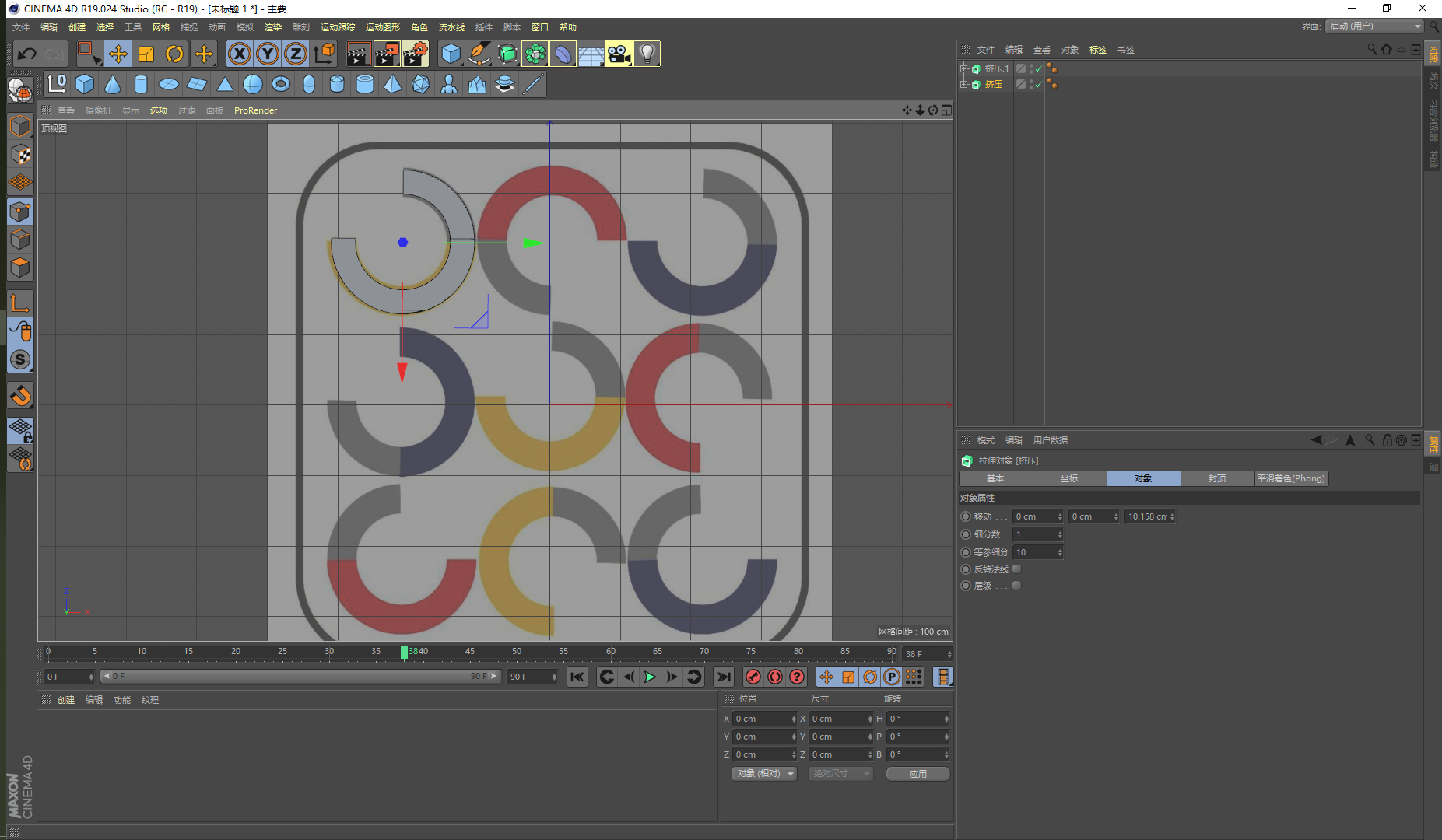The height and width of the screenshot is (840, 1442).
Task: Open Render Settings gear clapperboard
Action: 416,54
